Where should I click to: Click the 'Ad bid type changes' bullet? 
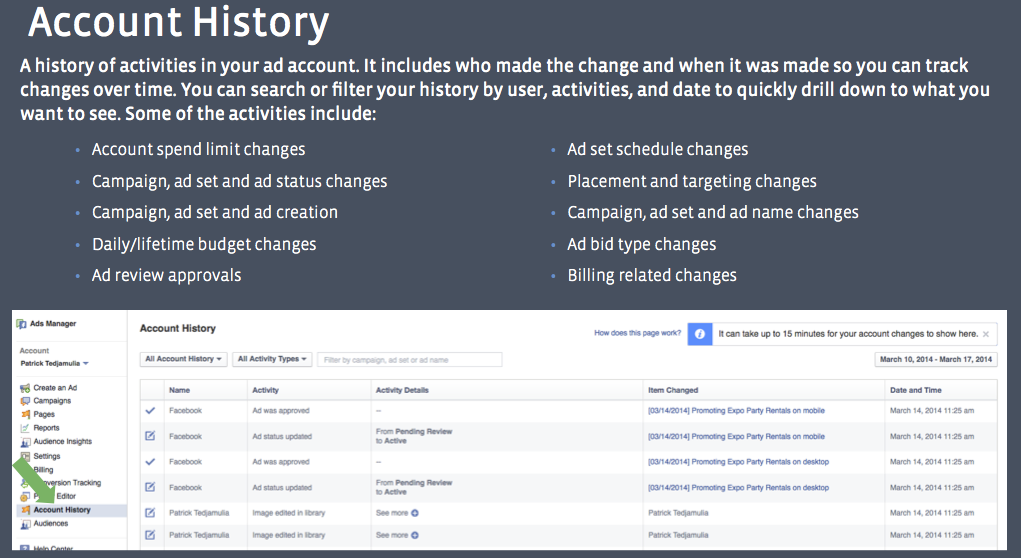click(642, 244)
